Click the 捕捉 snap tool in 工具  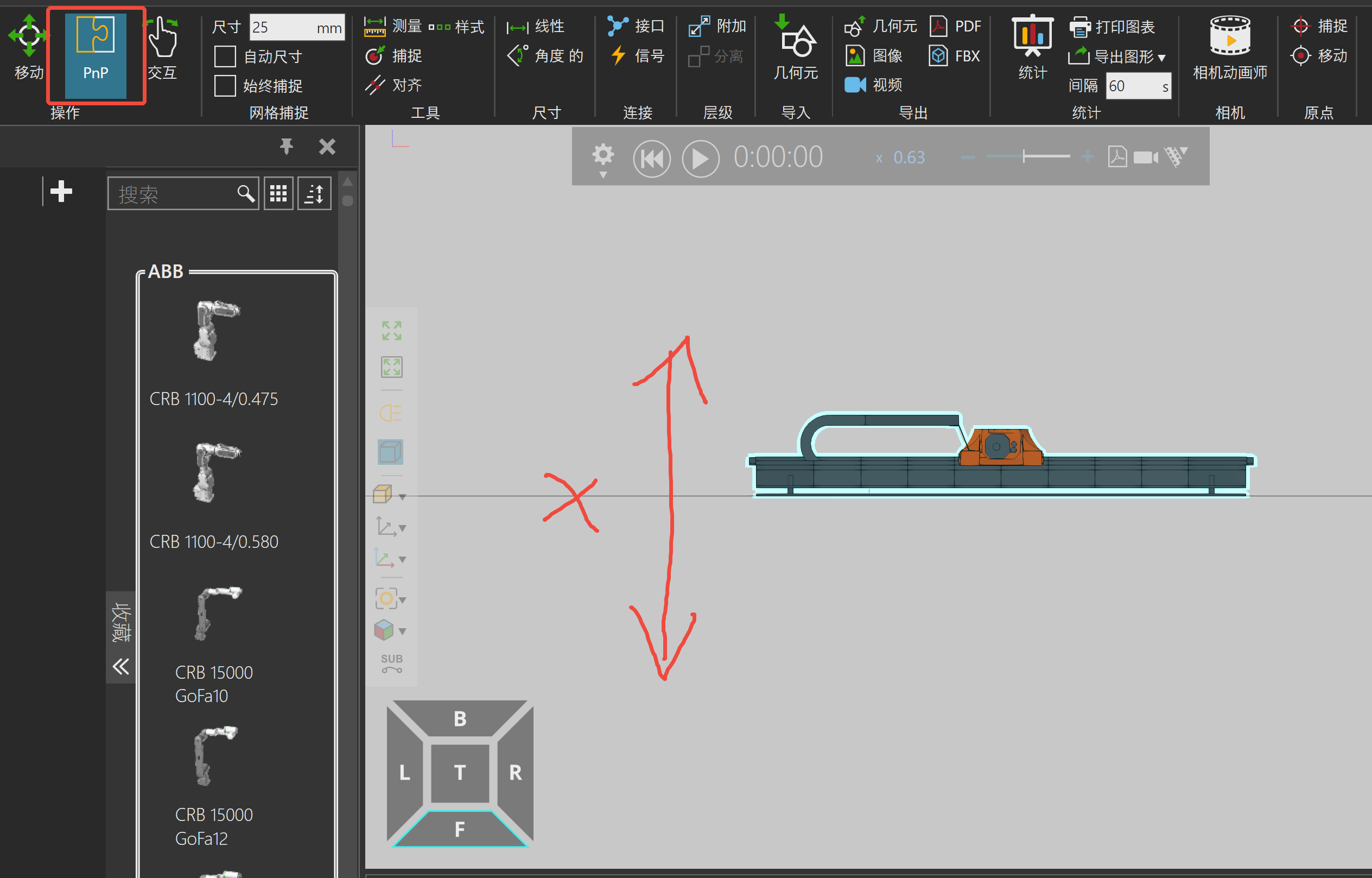393,56
